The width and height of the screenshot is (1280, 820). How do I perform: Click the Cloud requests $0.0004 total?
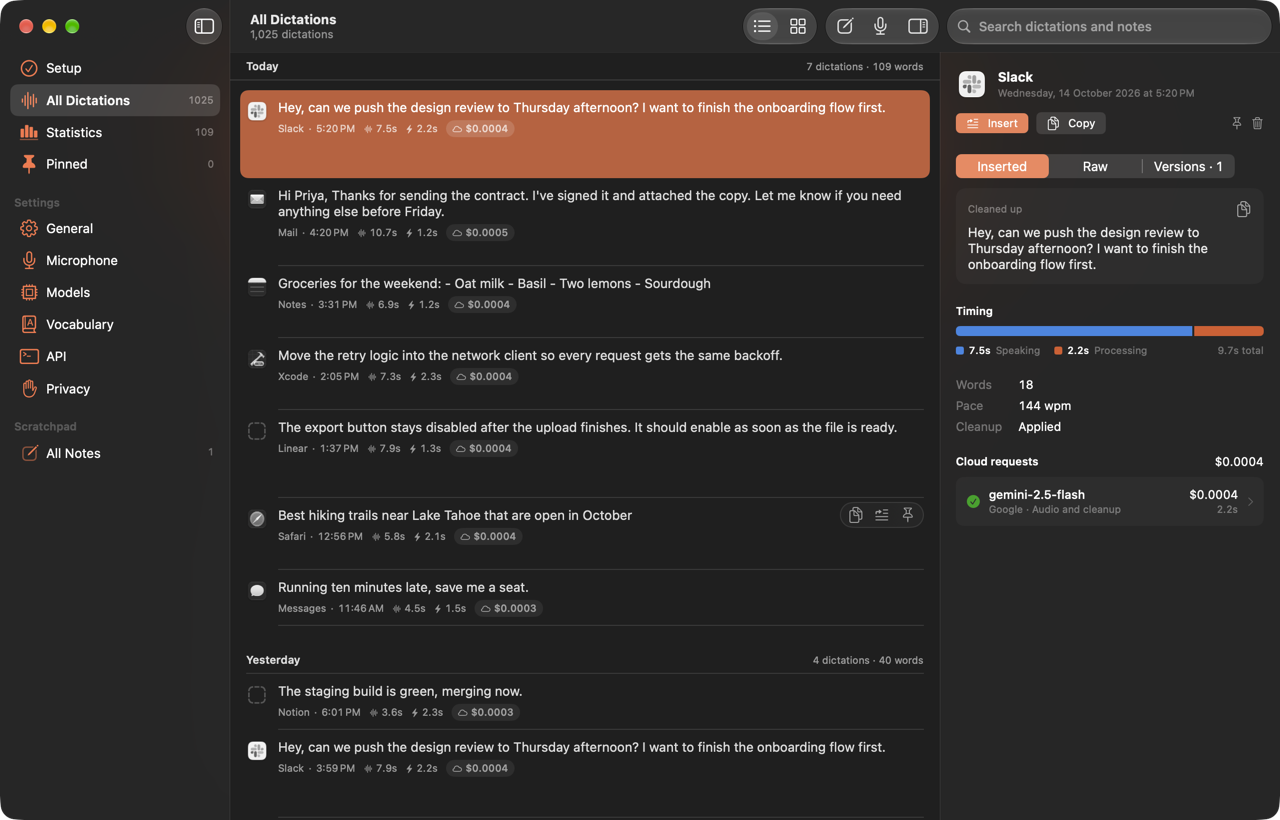click(x=1239, y=461)
